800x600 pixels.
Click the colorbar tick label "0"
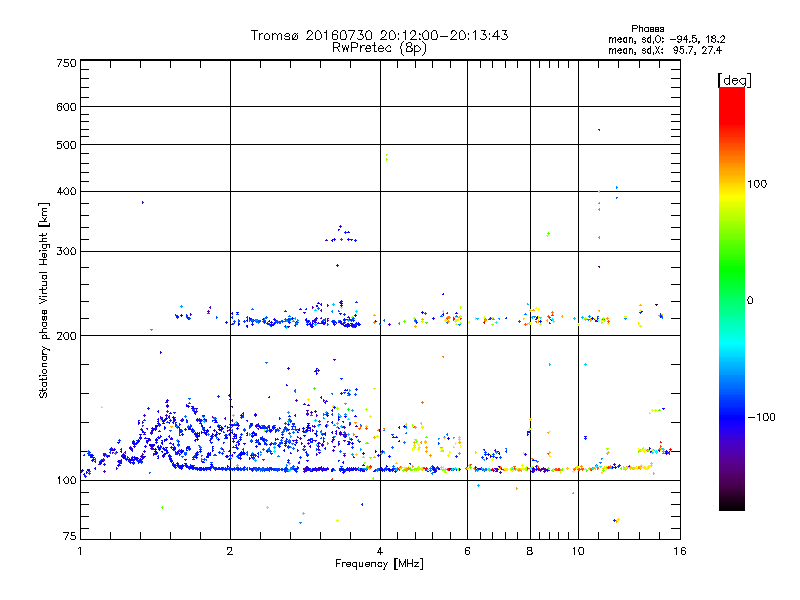click(749, 300)
